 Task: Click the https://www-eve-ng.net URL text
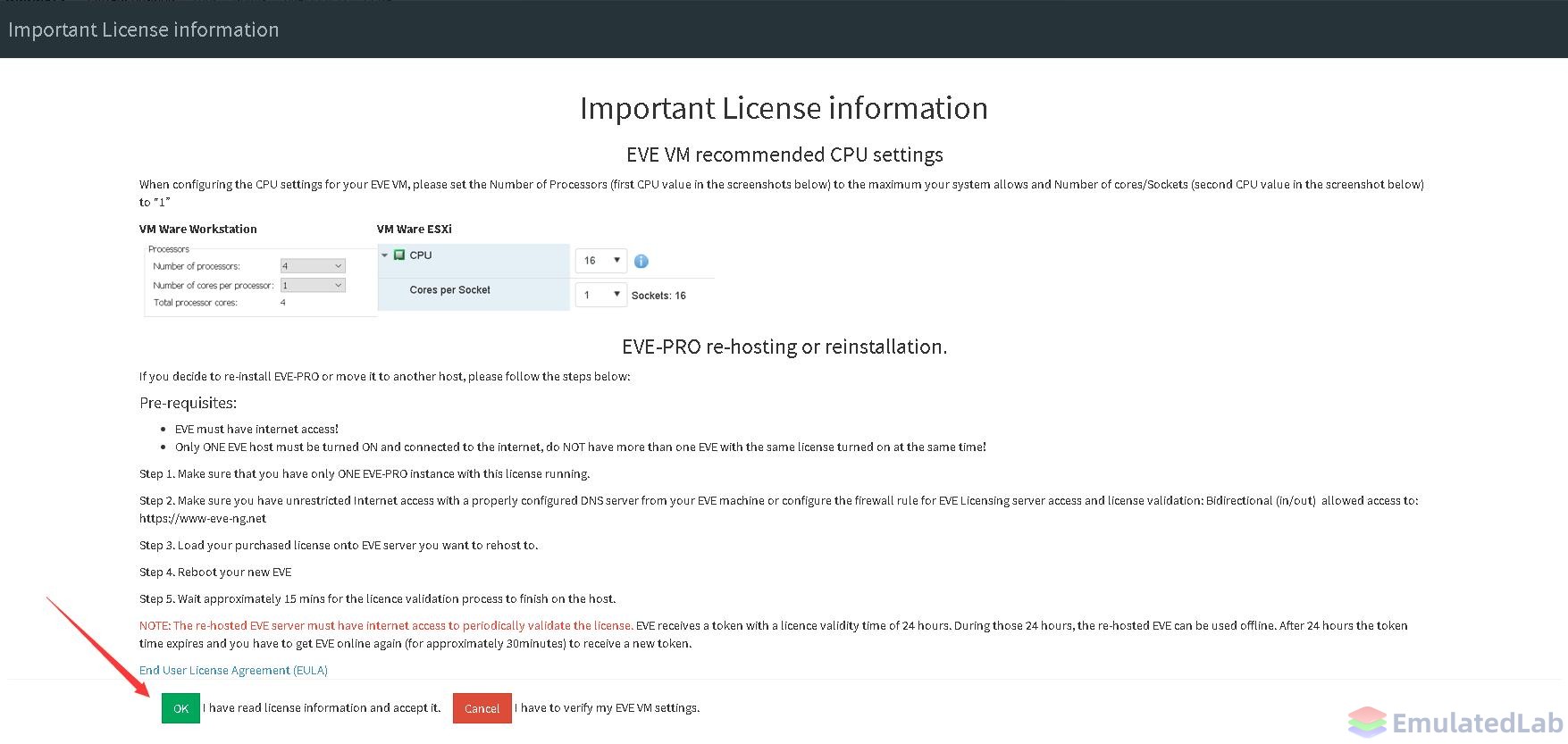tap(203, 518)
